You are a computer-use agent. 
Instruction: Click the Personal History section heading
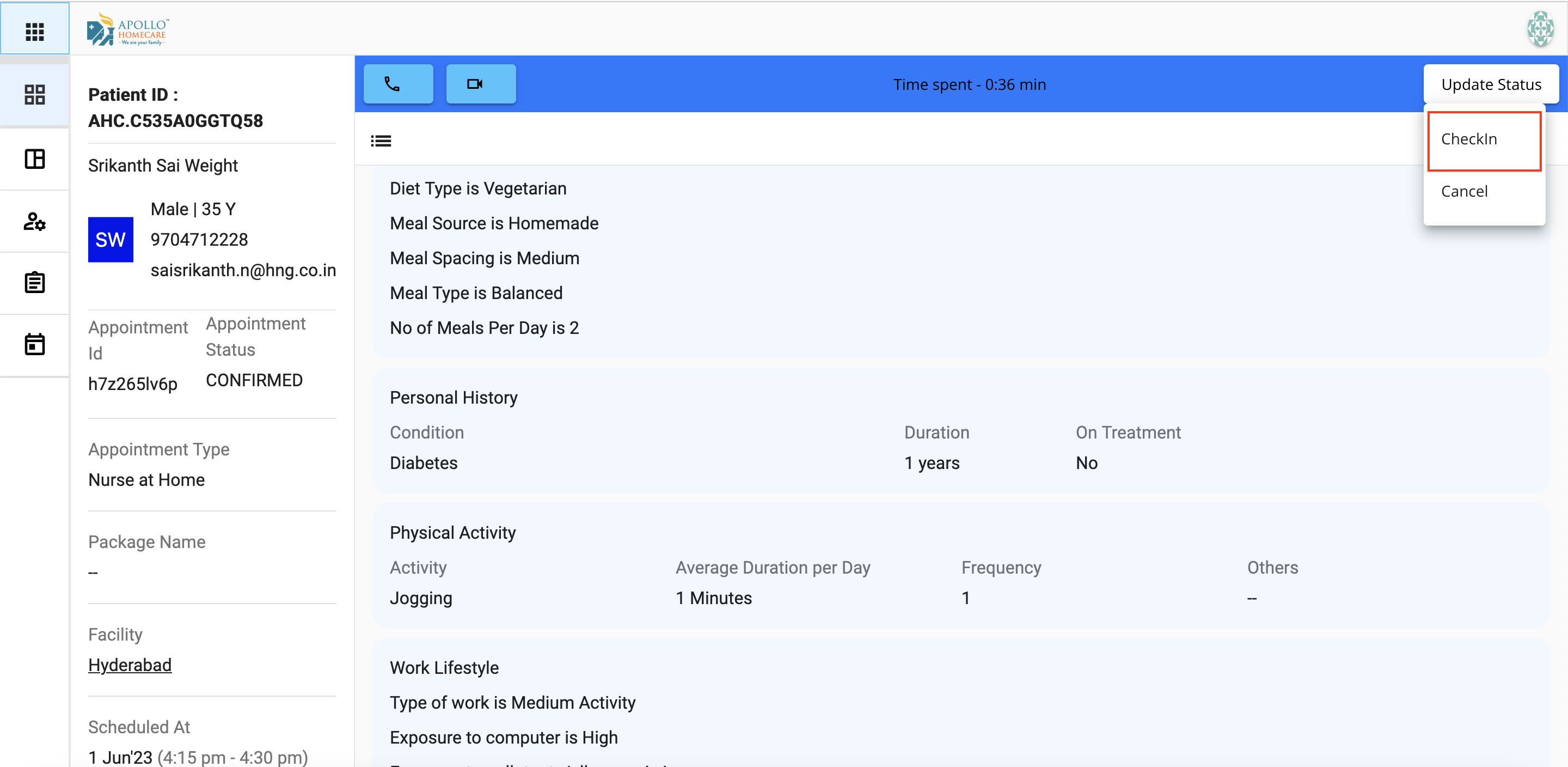point(453,398)
